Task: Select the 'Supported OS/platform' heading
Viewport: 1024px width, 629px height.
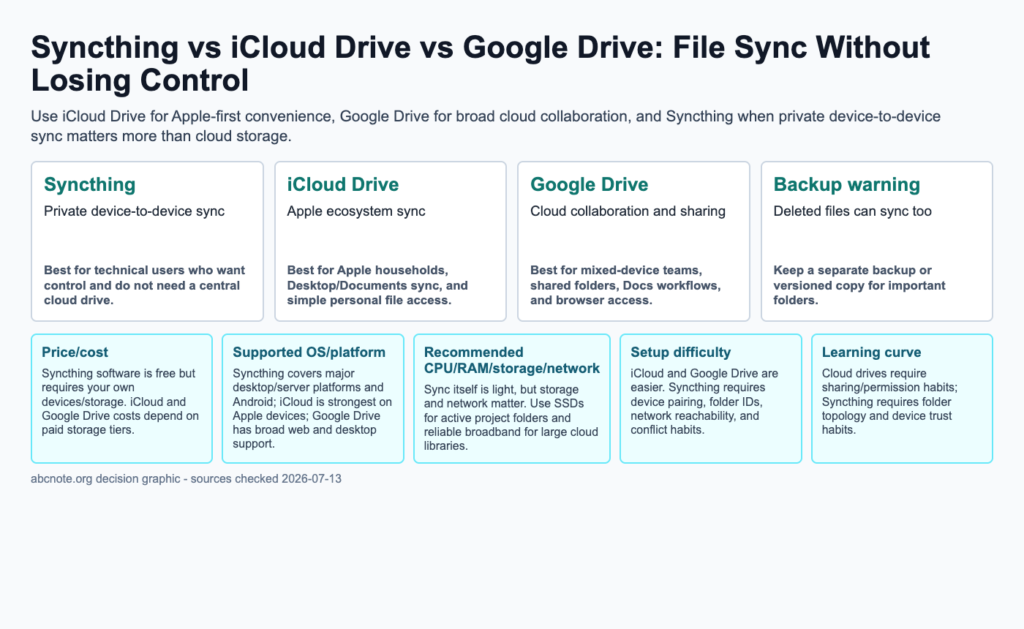Action: [309, 352]
